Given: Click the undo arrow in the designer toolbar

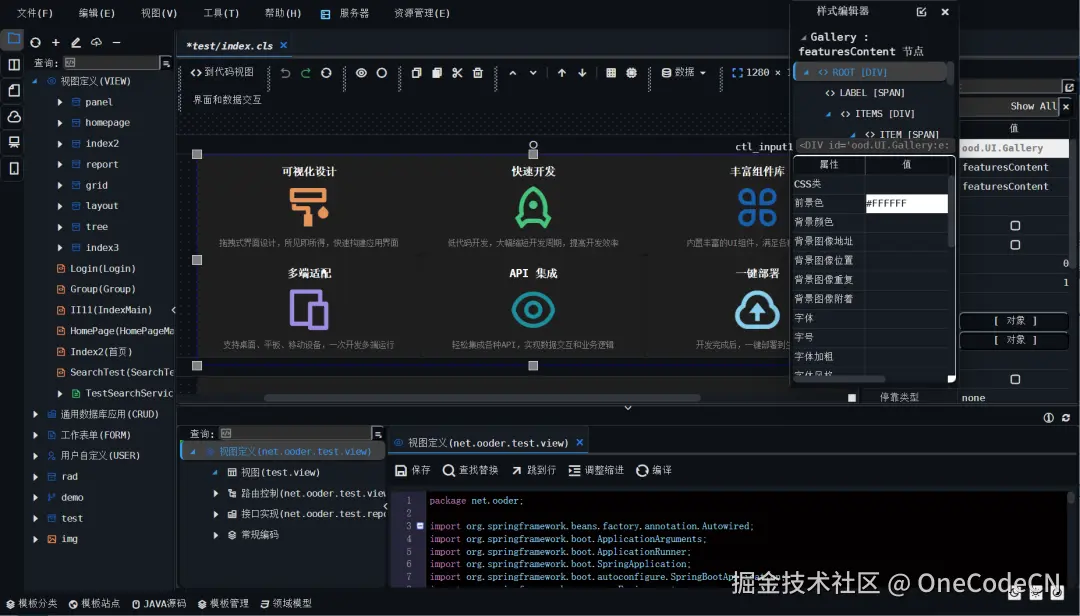Looking at the screenshot, I should point(285,73).
